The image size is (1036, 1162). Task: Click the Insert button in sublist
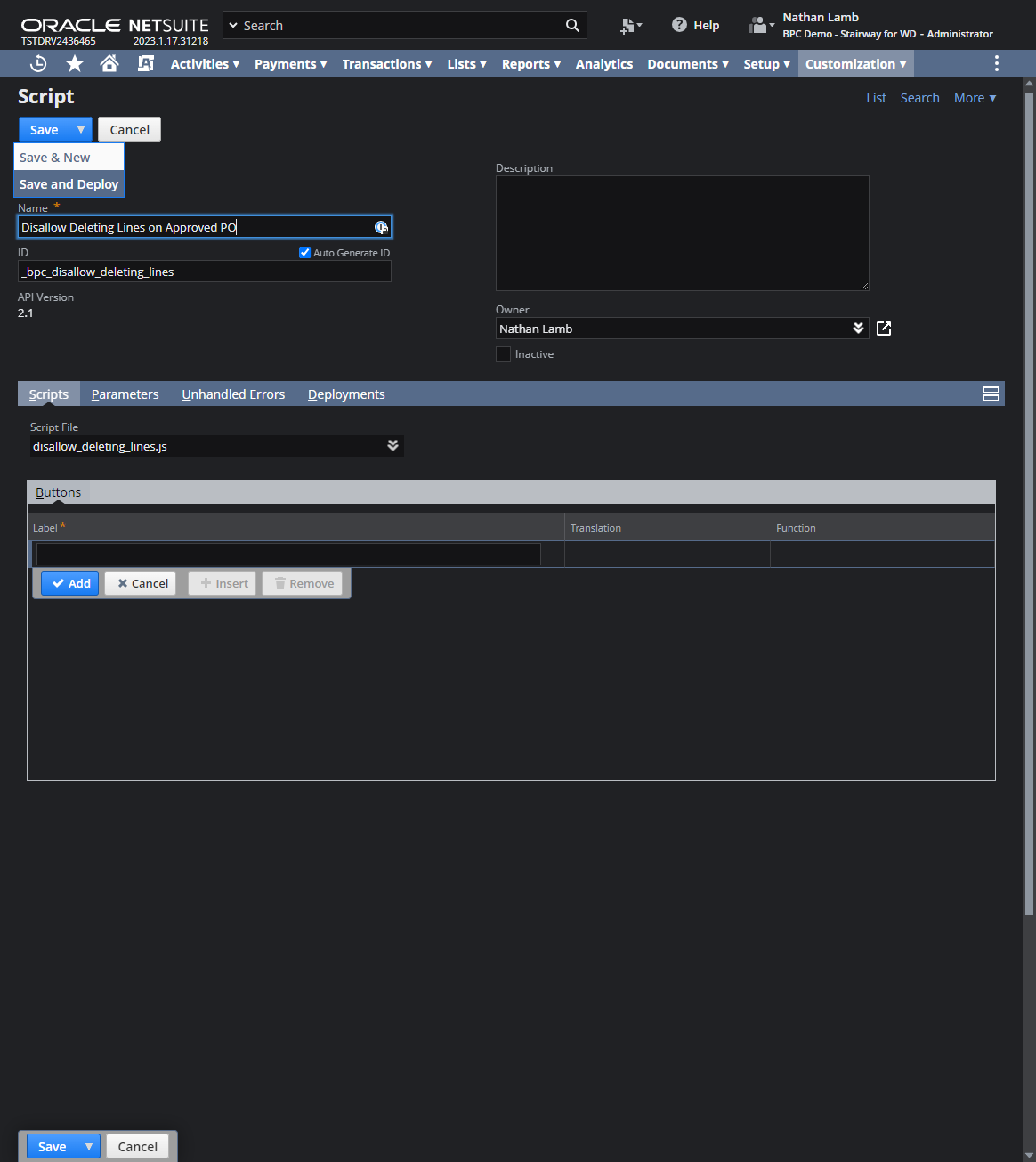(x=223, y=583)
